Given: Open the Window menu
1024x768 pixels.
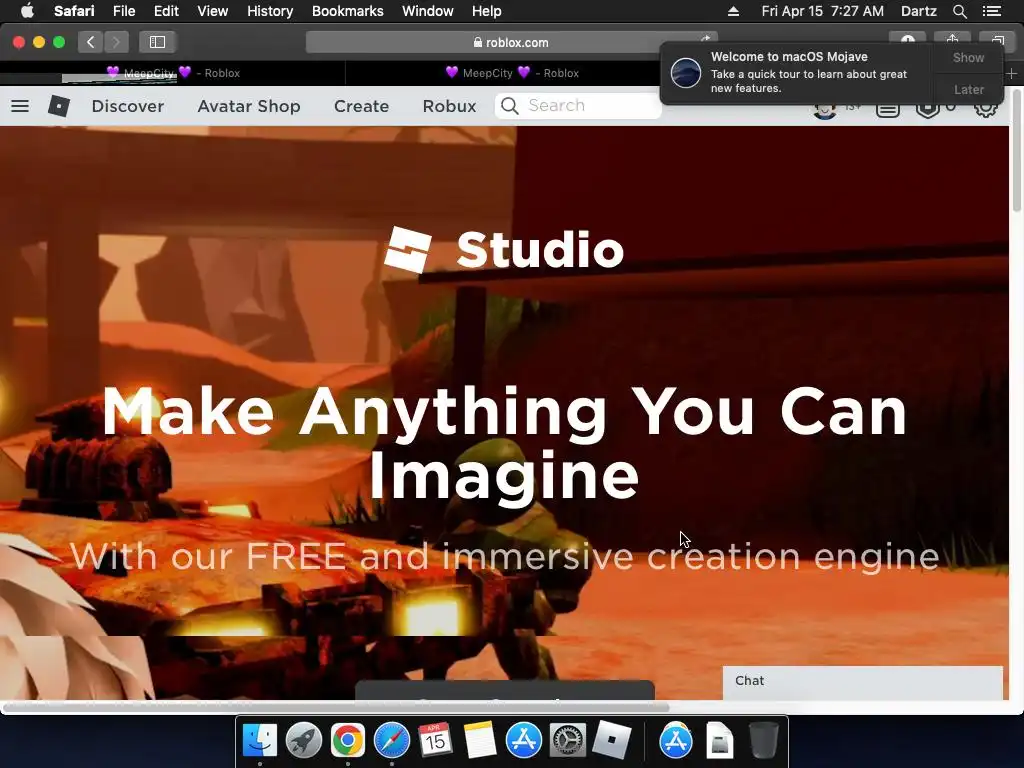Looking at the screenshot, I should [428, 11].
